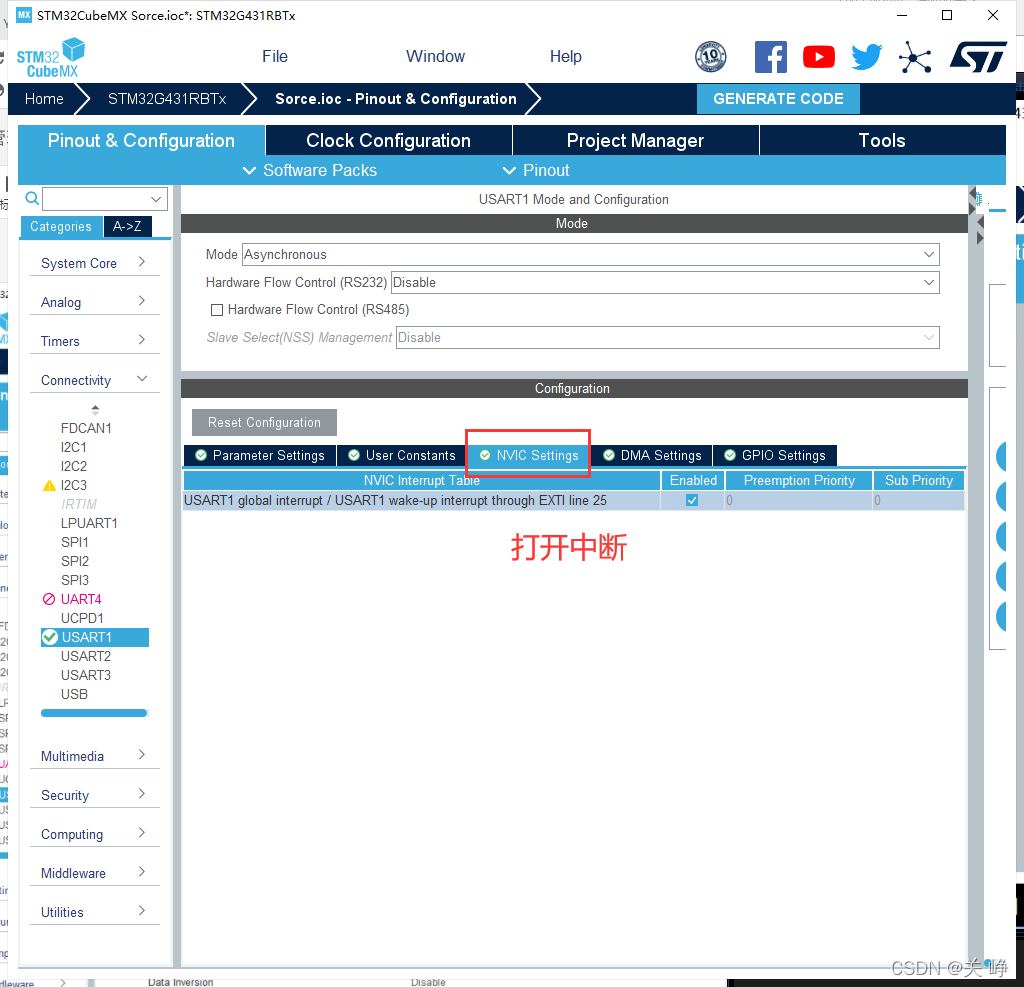This screenshot has width=1024, height=987.
Task: Expand the System Core category
Action: (95, 263)
